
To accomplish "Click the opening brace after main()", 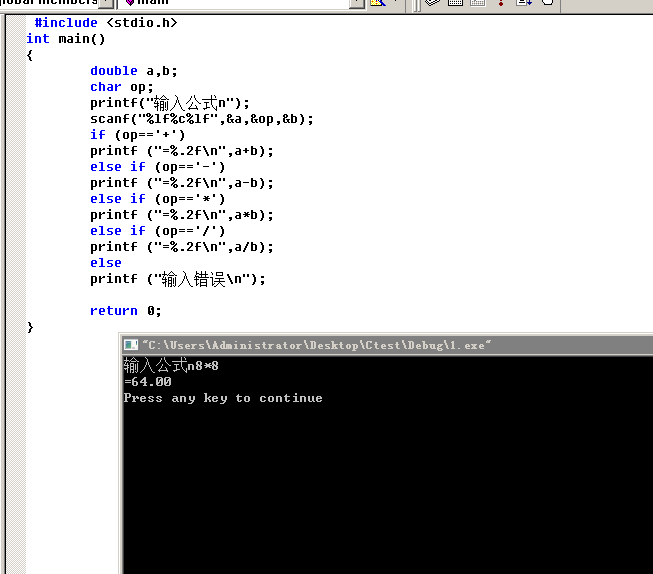I will click(30, 55).
